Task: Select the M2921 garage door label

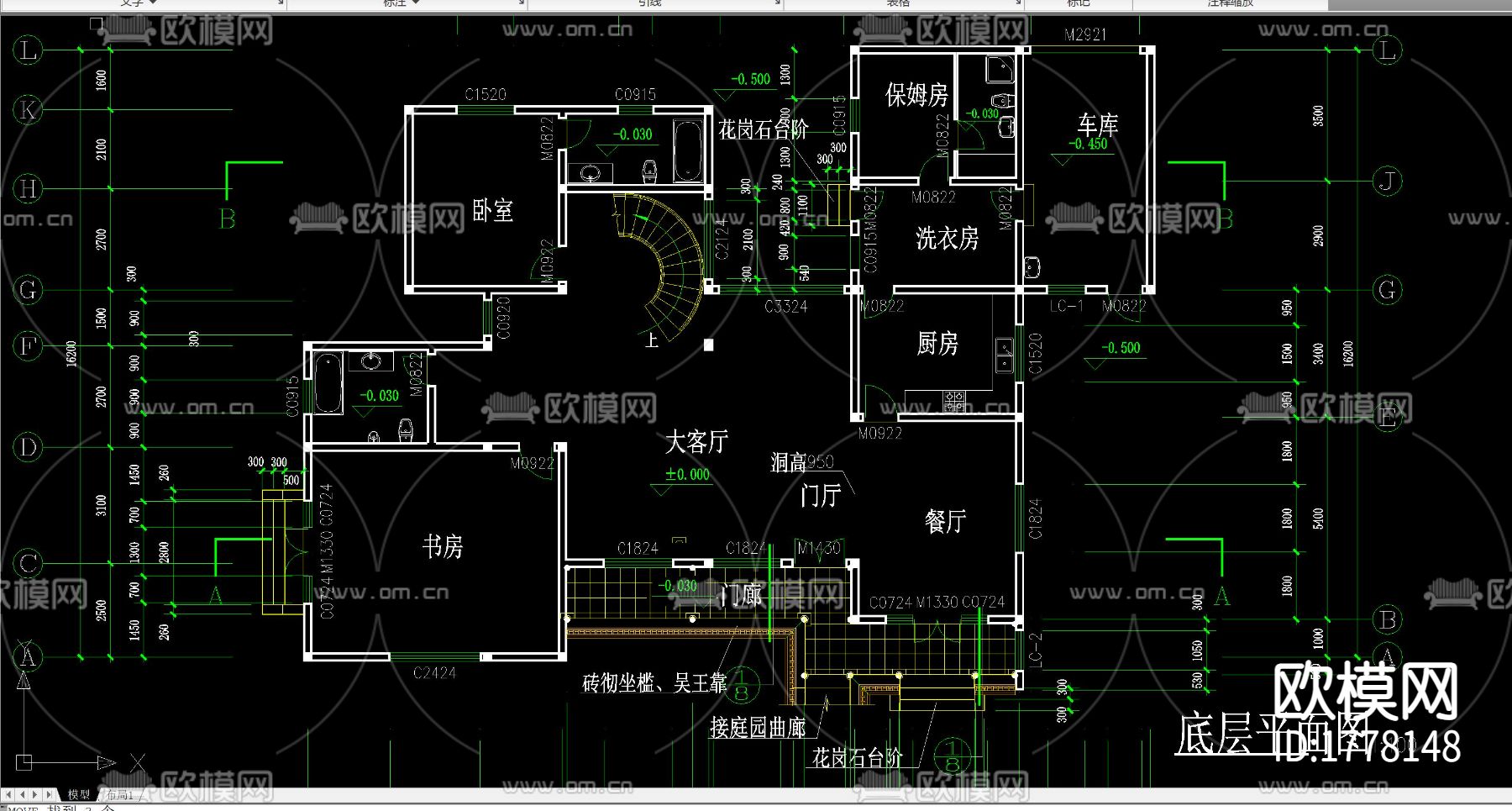Action: (1085, 34)
